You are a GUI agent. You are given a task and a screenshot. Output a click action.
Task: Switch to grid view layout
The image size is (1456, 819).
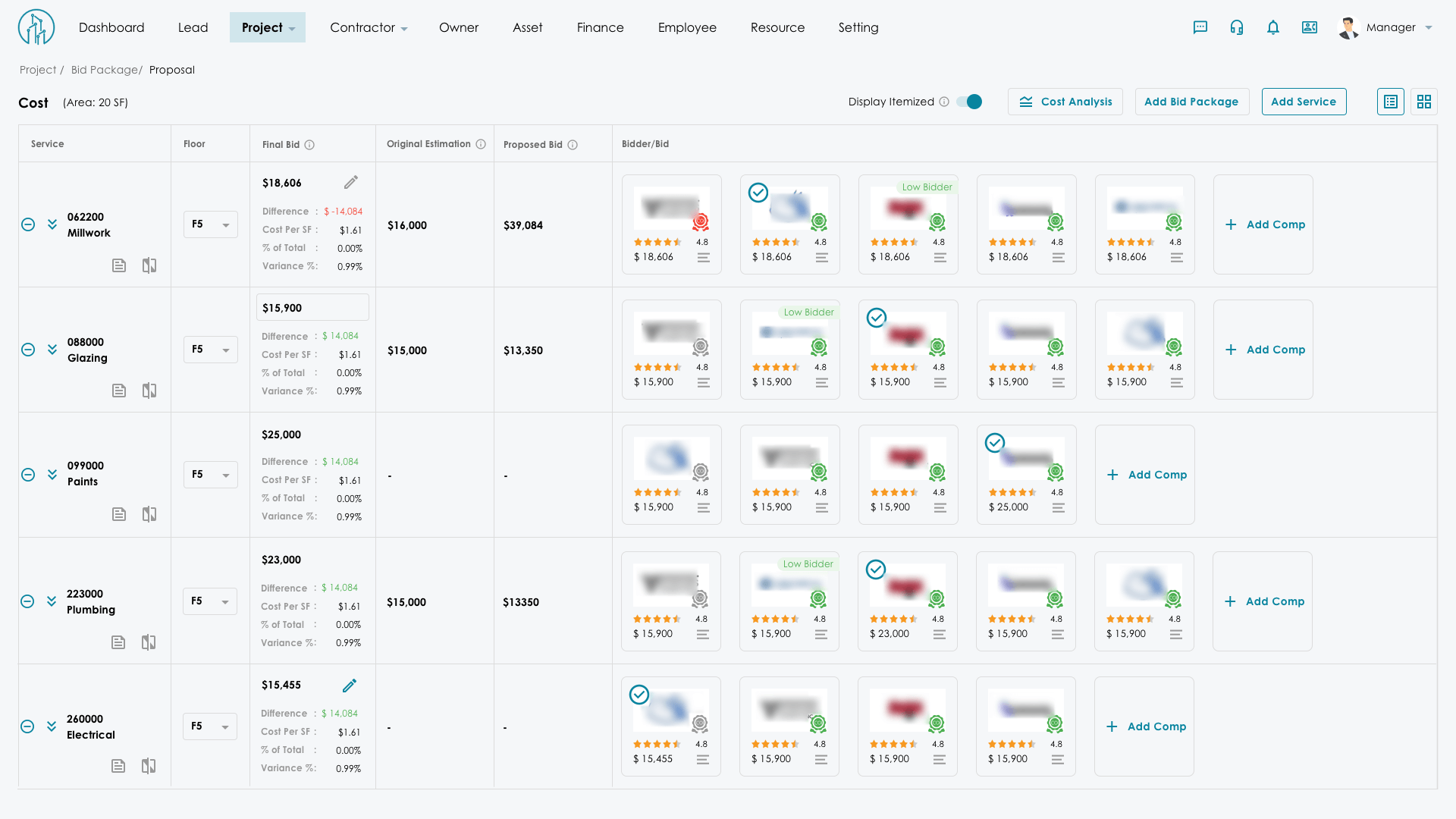[x=1424, y=102]
